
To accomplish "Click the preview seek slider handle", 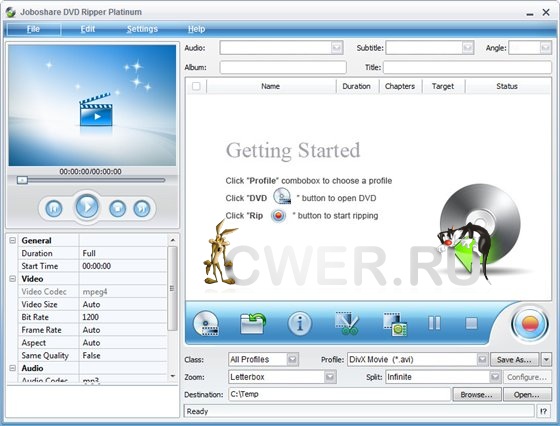I will [x=22, y=180].
